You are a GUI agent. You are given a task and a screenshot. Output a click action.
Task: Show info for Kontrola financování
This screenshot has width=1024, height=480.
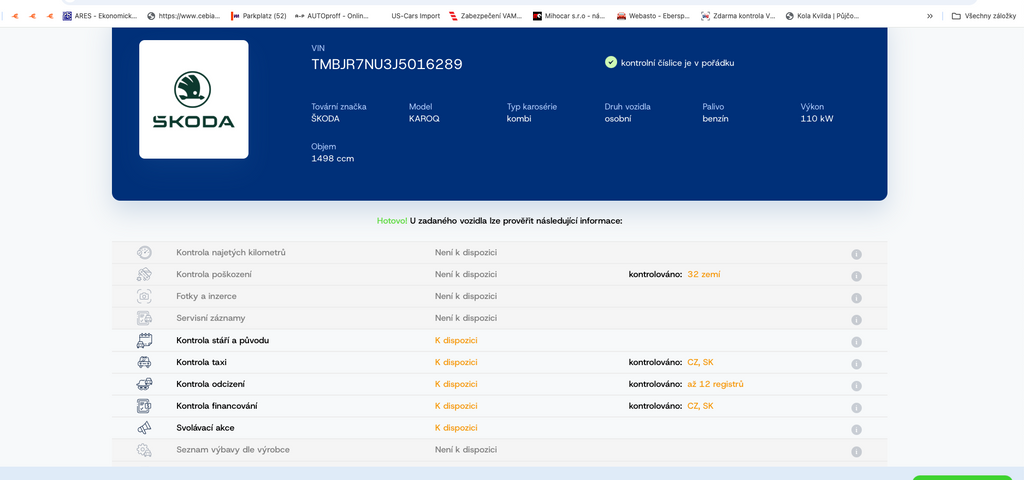[x=856, y=408]
